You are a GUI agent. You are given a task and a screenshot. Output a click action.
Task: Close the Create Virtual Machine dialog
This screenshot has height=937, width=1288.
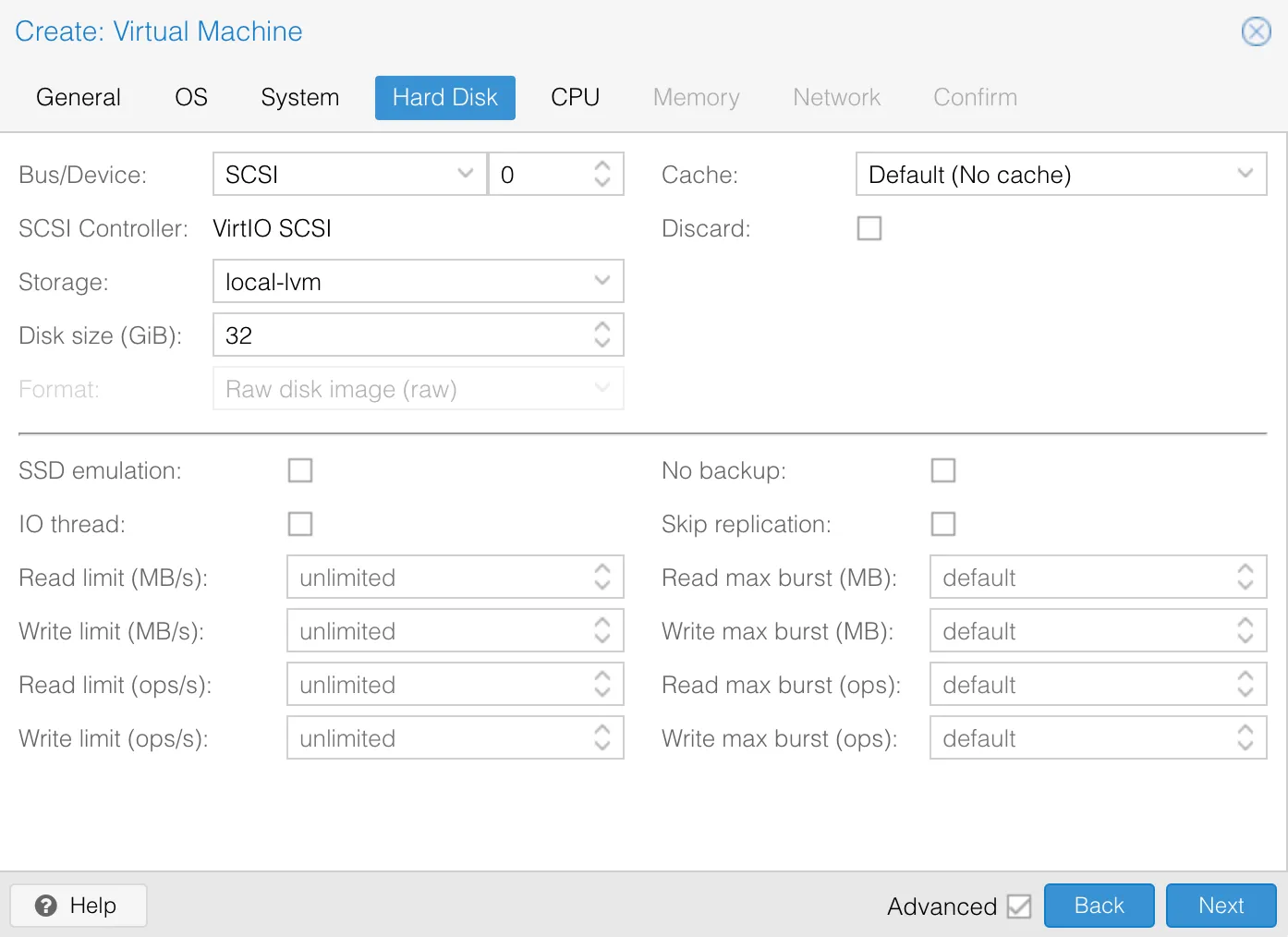coord(1256,31)
